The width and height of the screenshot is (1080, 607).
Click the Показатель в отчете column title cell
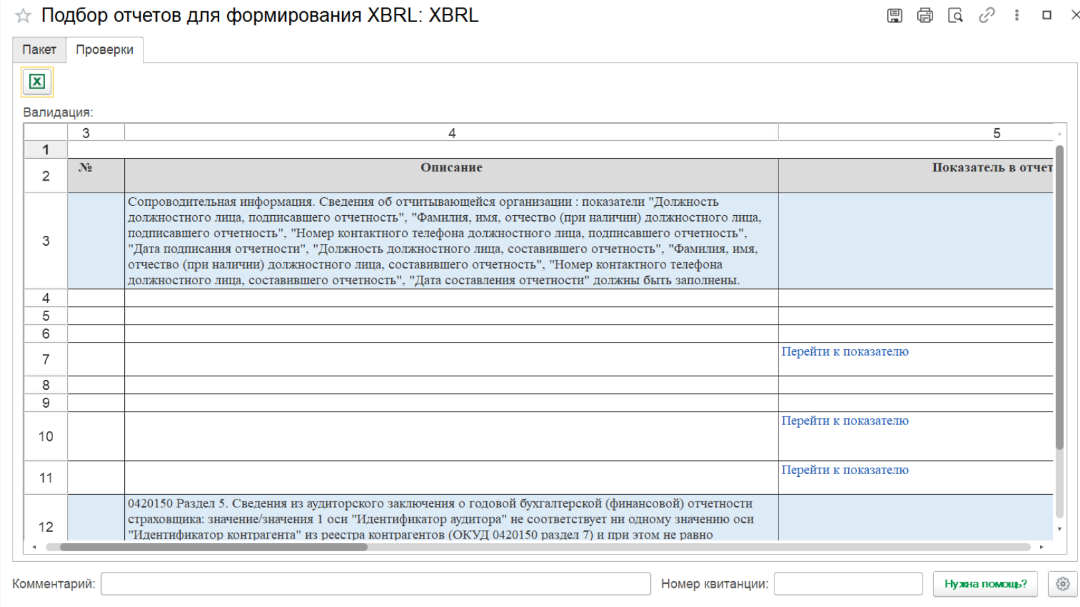pos(916,176)
